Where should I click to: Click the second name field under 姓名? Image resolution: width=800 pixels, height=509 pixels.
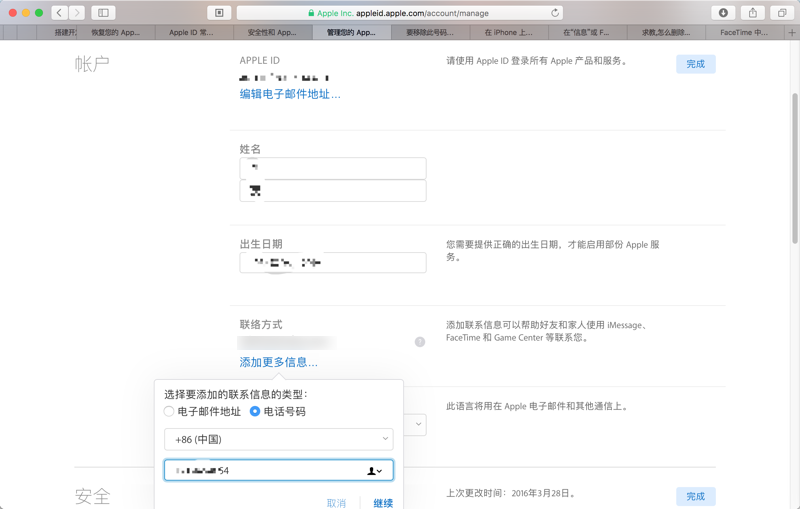[x=333, y=191]
